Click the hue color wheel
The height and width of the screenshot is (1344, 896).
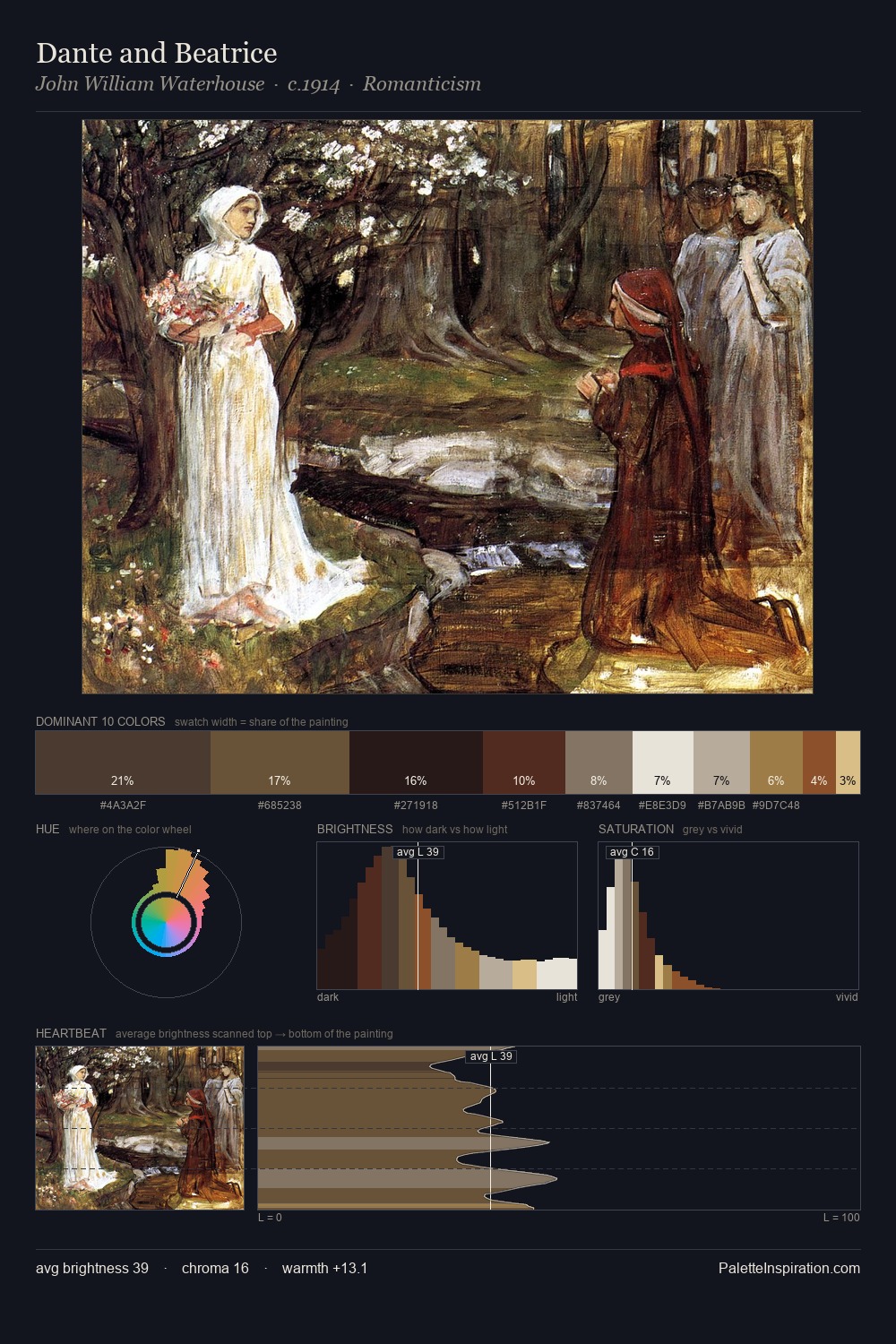click(x=166, y=922)
